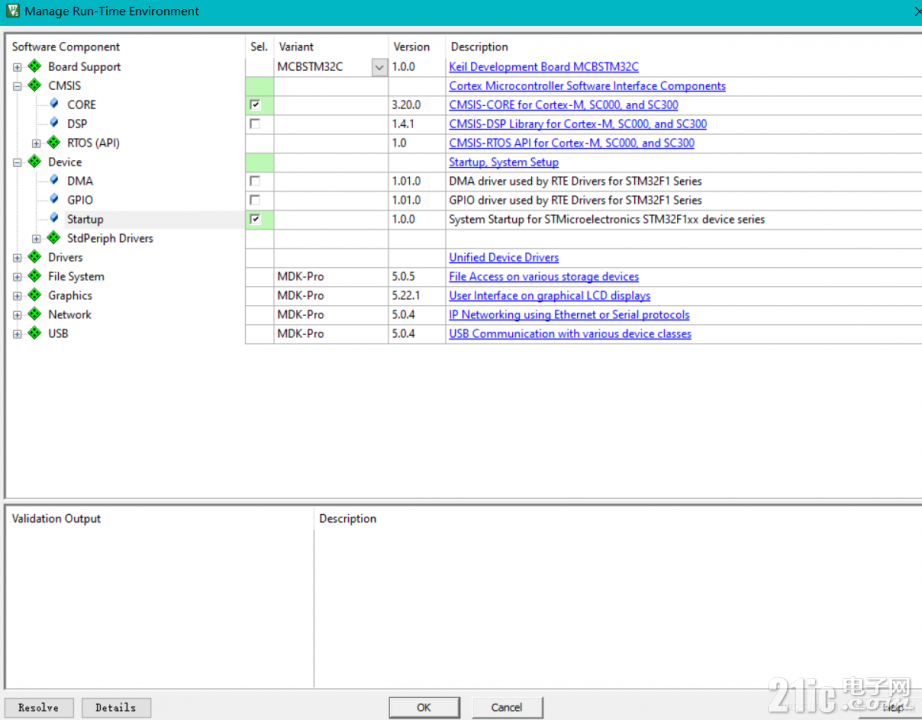This screenshot has width=922, height=720.
Task: Select the Startup tree item label
Action: click(85, 219)
